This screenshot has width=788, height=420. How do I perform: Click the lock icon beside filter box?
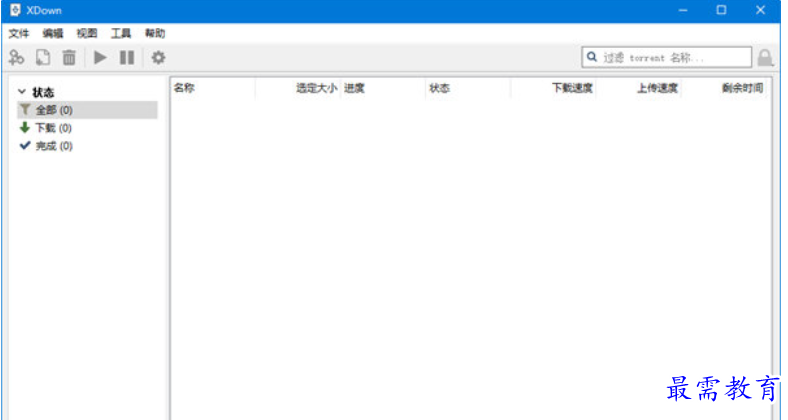tap(765, 58)
